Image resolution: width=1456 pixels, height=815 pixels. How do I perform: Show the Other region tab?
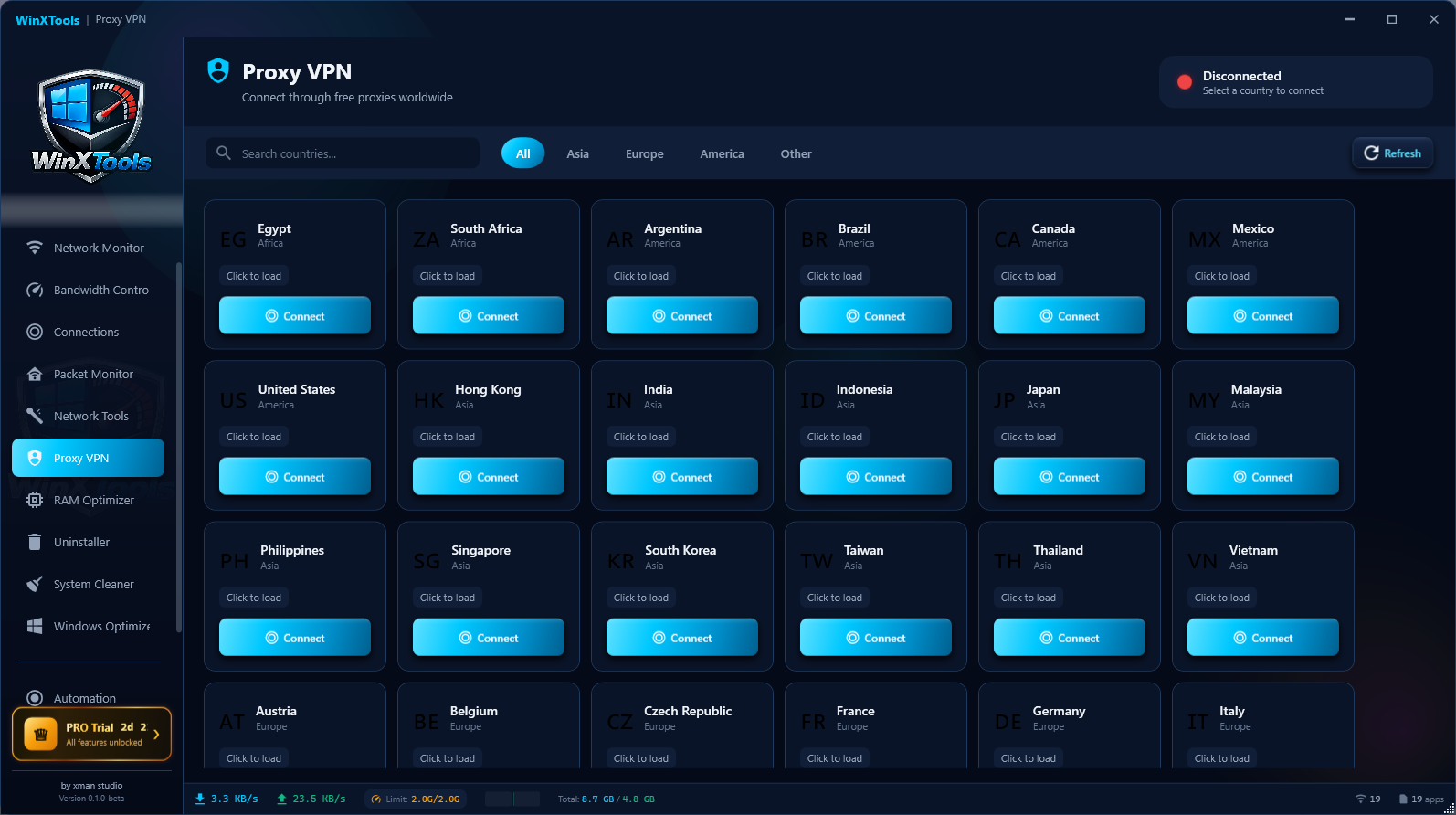point(796,153)
